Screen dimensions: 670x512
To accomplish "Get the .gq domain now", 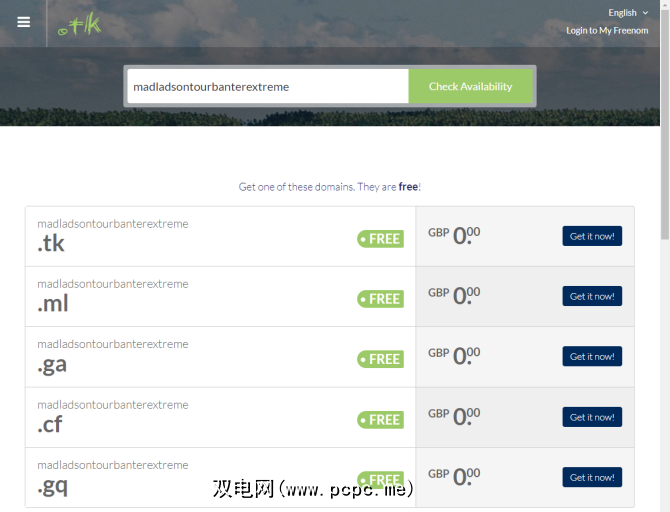I will click(x=592, y=477).
